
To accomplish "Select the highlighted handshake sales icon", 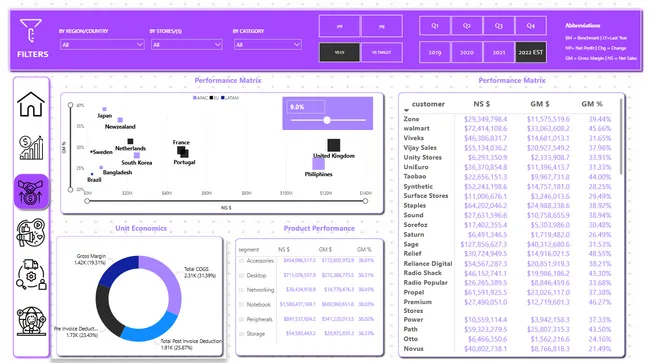I will [x=31, y=191].
